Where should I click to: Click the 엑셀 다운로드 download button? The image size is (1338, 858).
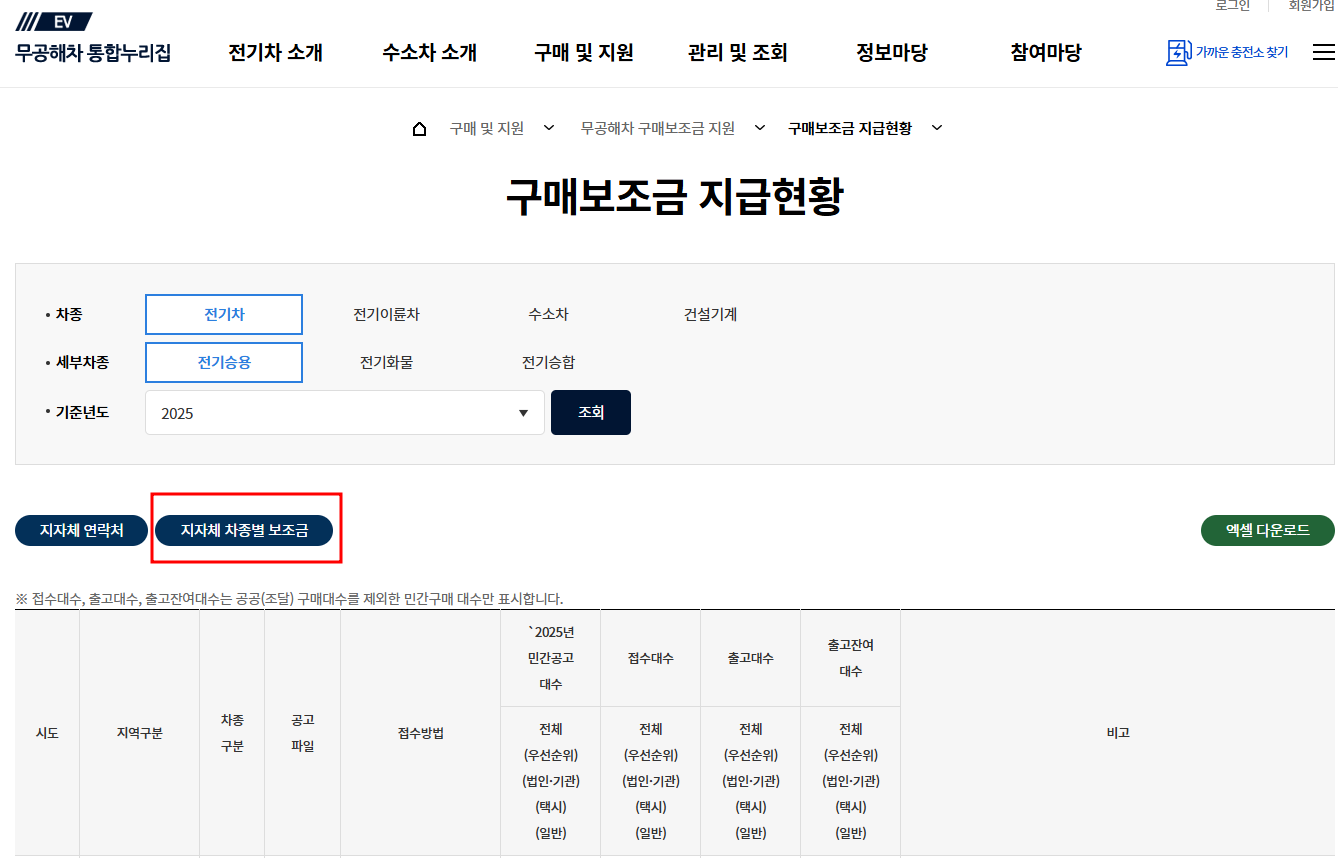click(1267, 531)
